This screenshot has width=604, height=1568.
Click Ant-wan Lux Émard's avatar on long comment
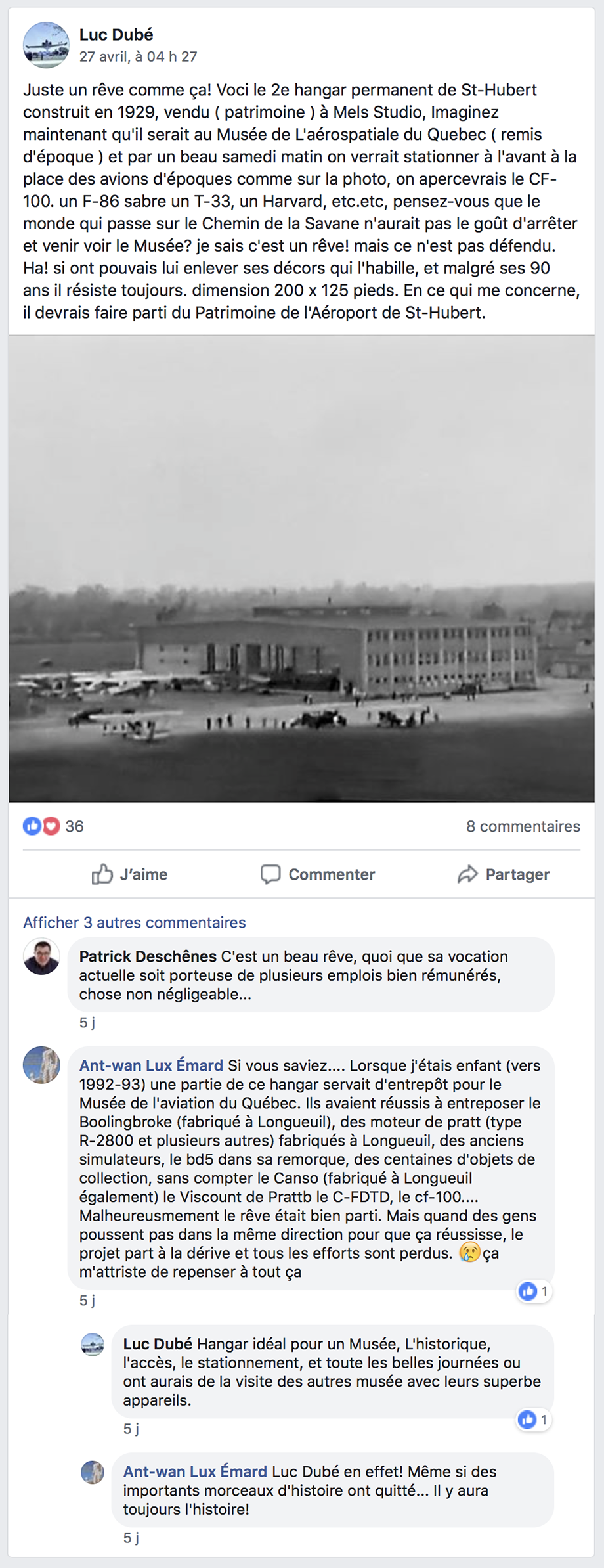[x=41, y=1065]
